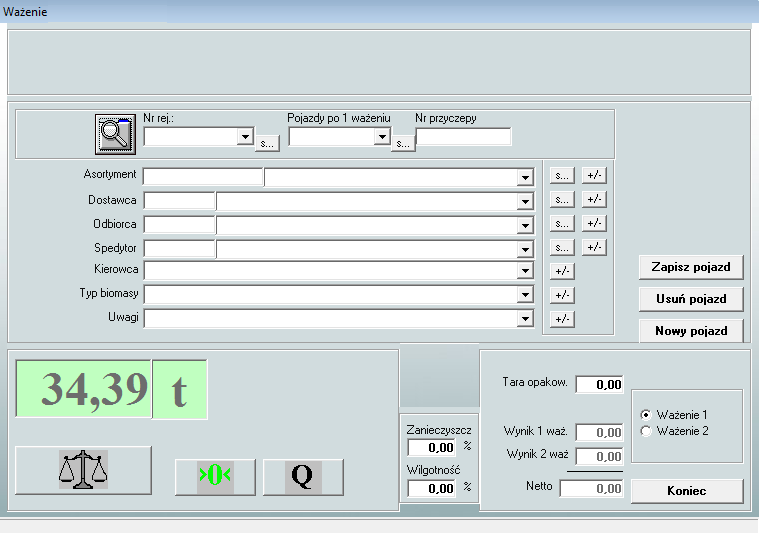759x534 pixels.
Task: Click the +/- button in Dostawca row
Action: pyautogui.click(x=594, y=199)
